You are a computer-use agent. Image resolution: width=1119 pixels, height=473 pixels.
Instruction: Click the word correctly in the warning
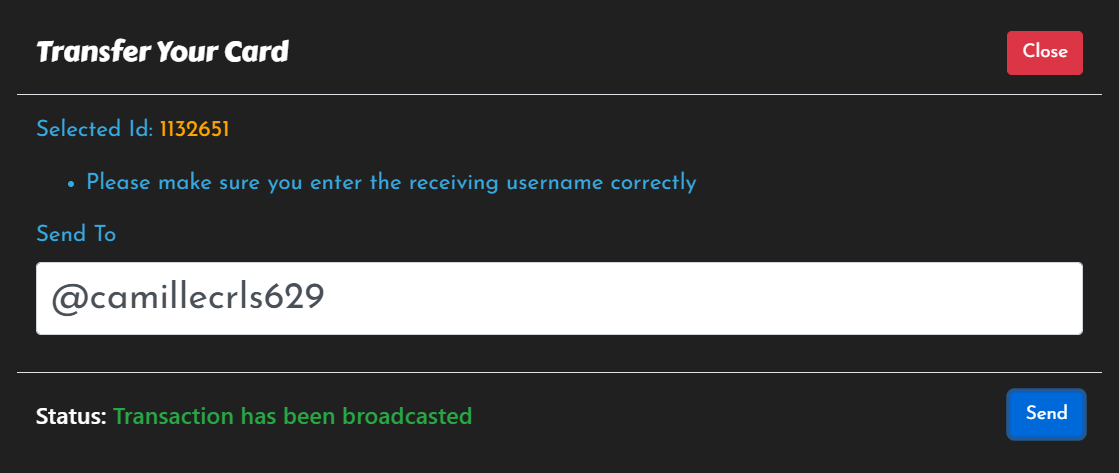(x=653, y=183)
